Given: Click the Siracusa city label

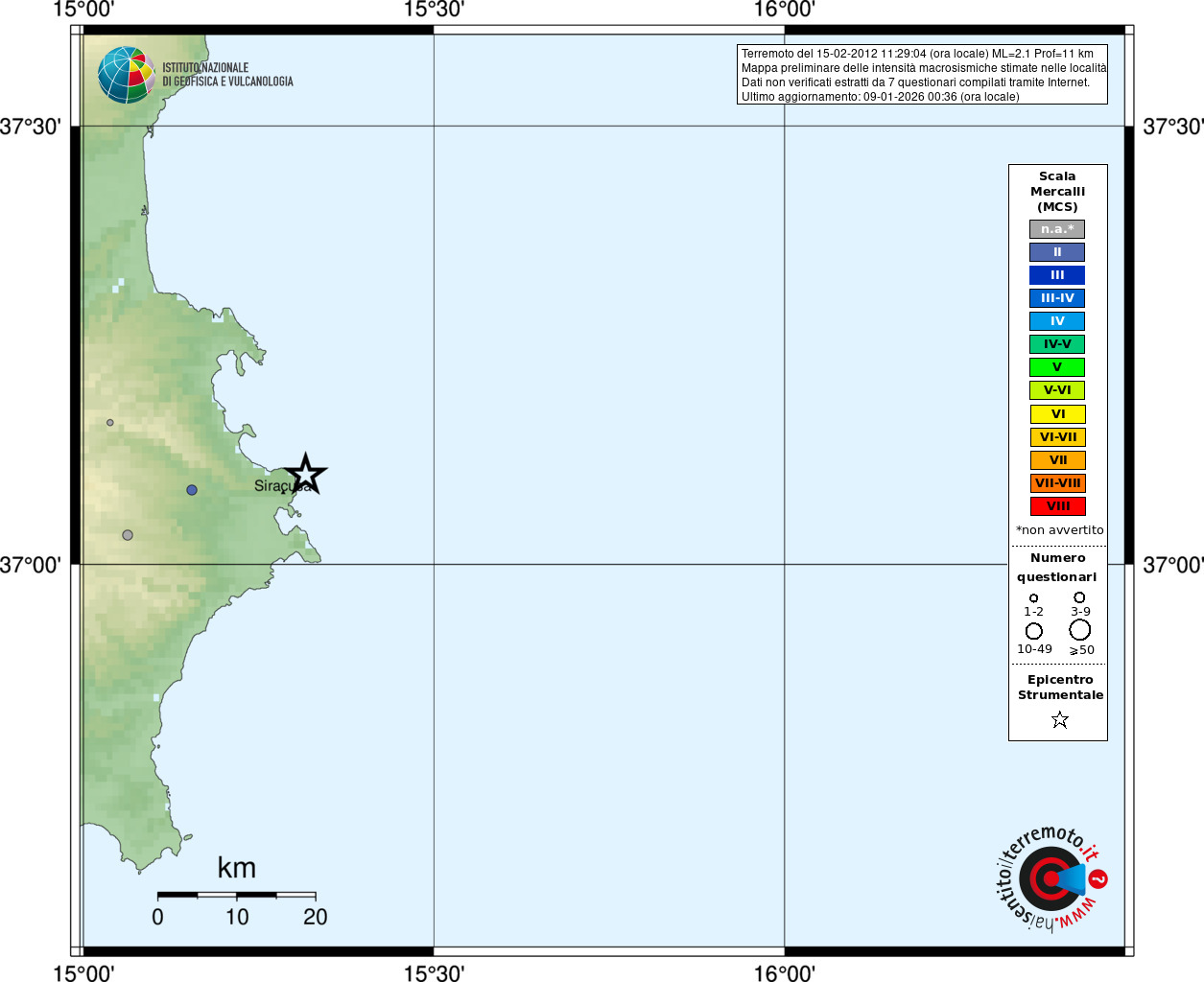Looking at the screenshot, I should [x=276, y=486].
